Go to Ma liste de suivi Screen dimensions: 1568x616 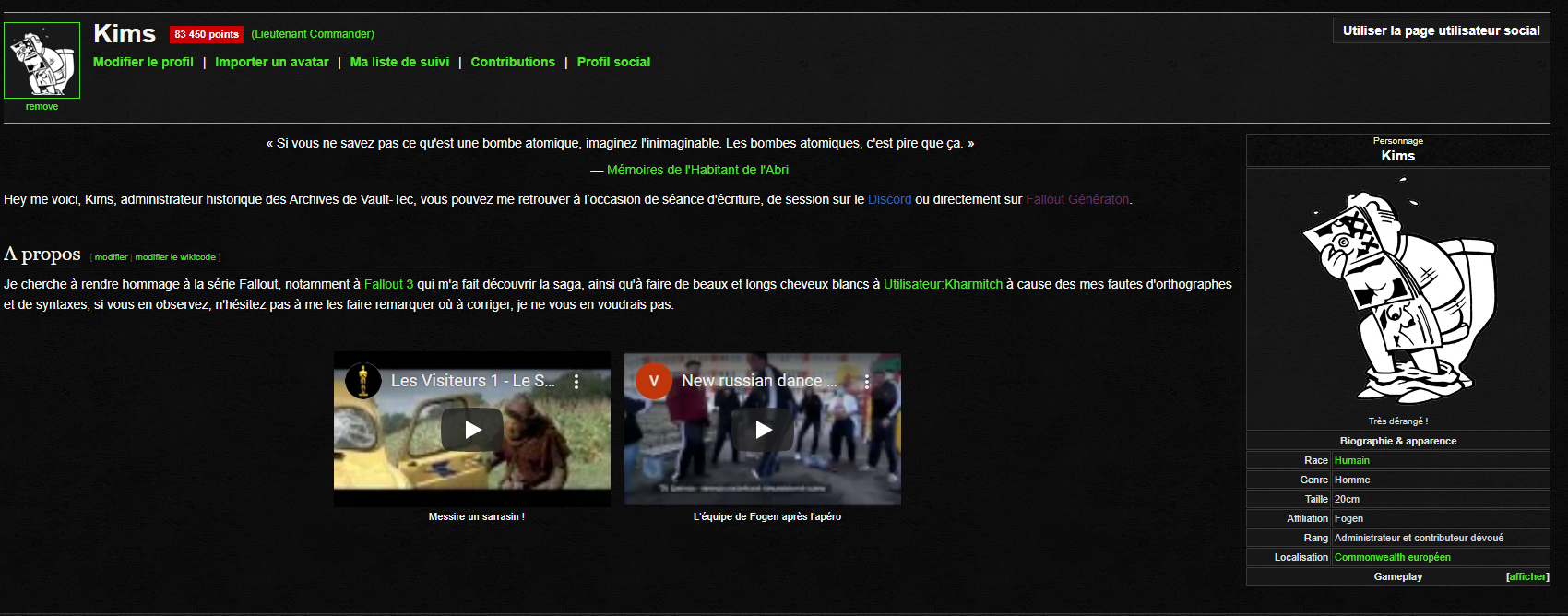click(x=399, y=62)
